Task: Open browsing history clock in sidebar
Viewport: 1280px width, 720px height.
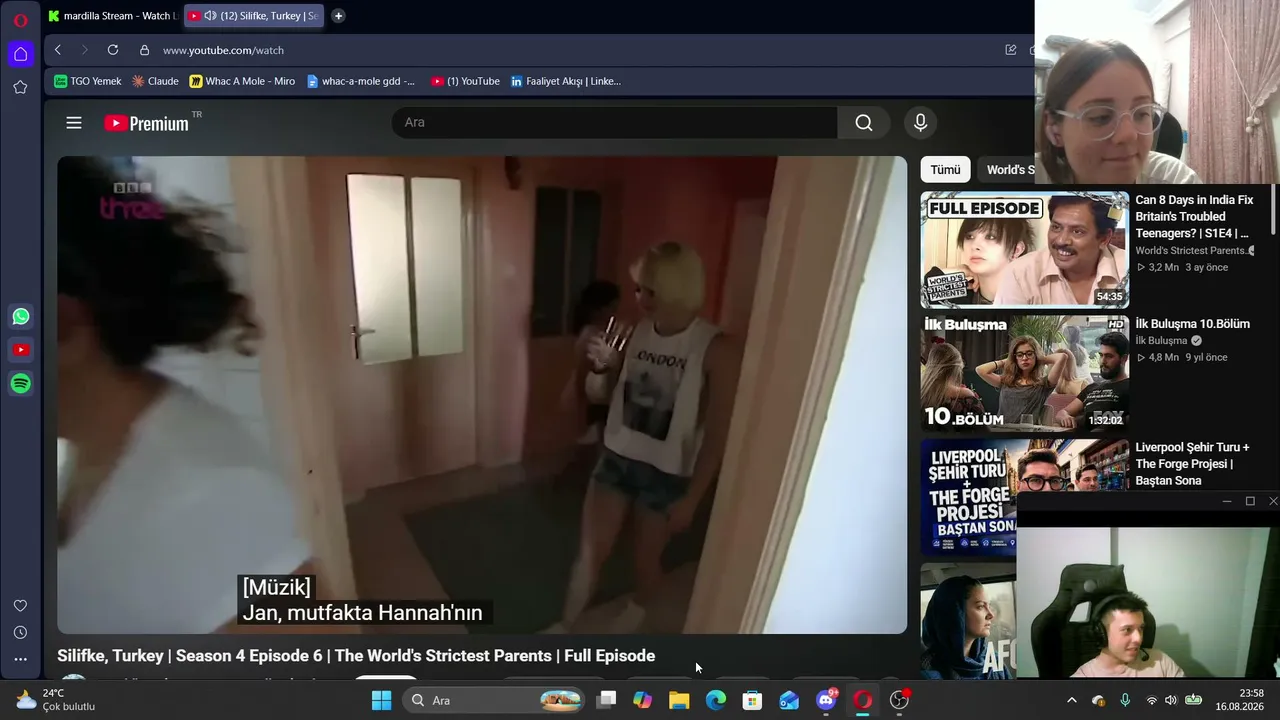Action: coord(20,633)
